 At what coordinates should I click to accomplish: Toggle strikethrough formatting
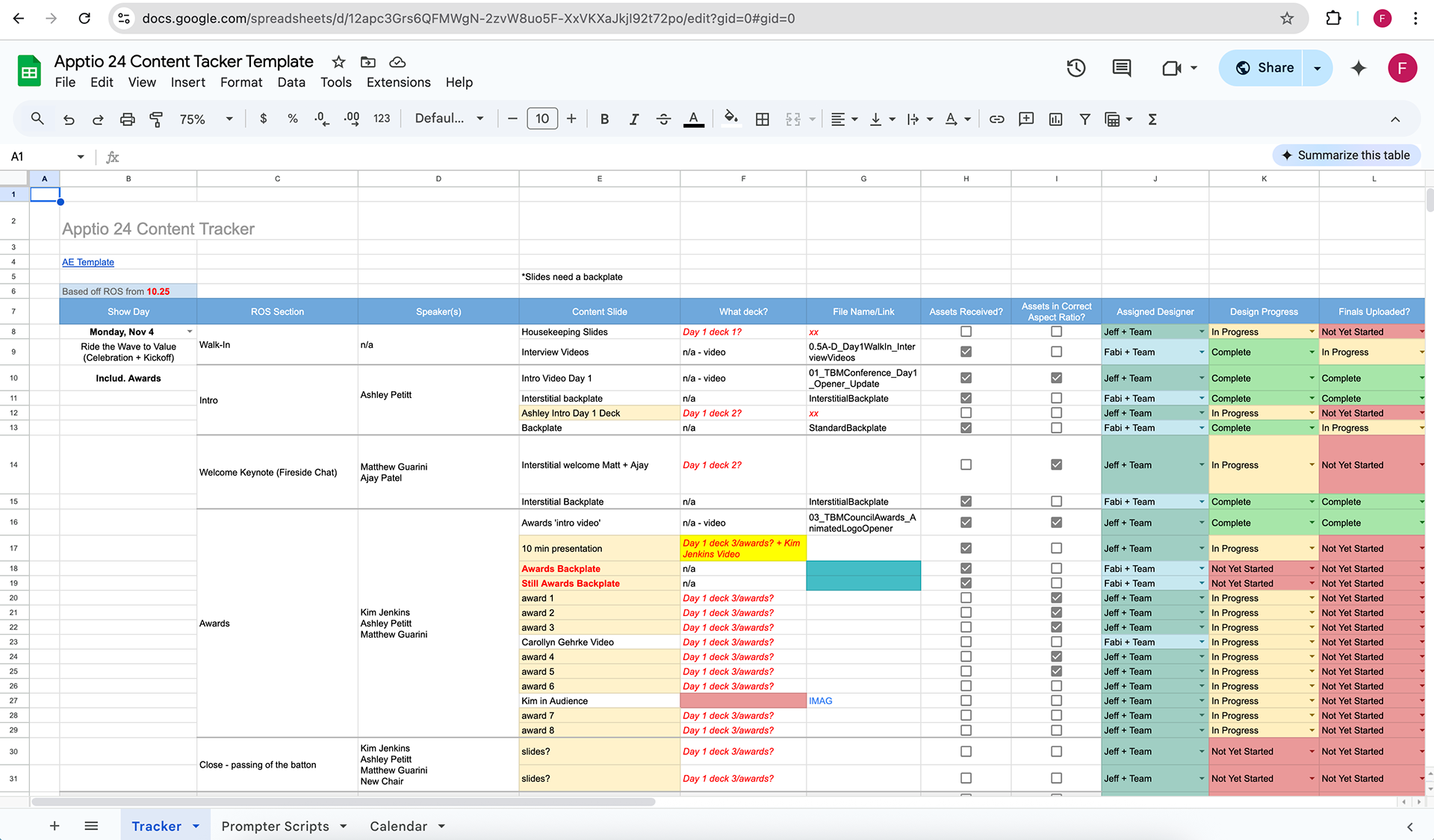click(x=663, y=119)
